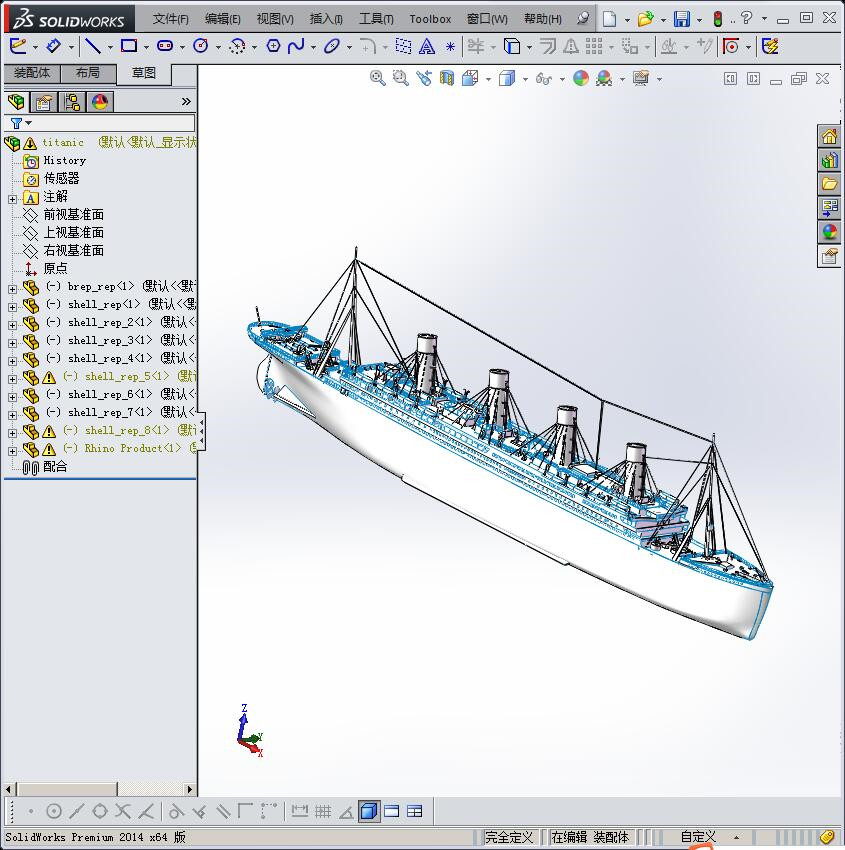Open the ConfigurationManager tab icon

coord(72,102)
